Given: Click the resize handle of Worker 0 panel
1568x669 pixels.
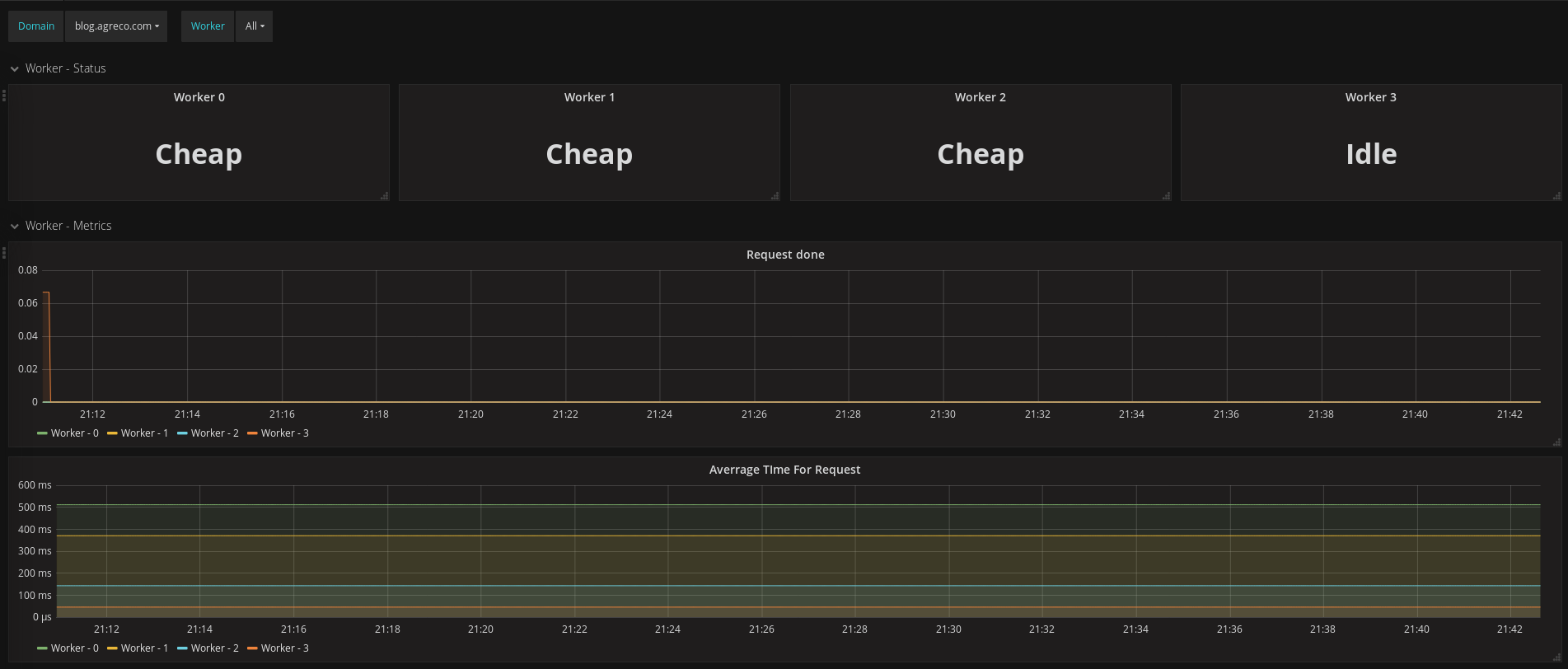Looking at the screenshot, I should coord(385,196).
